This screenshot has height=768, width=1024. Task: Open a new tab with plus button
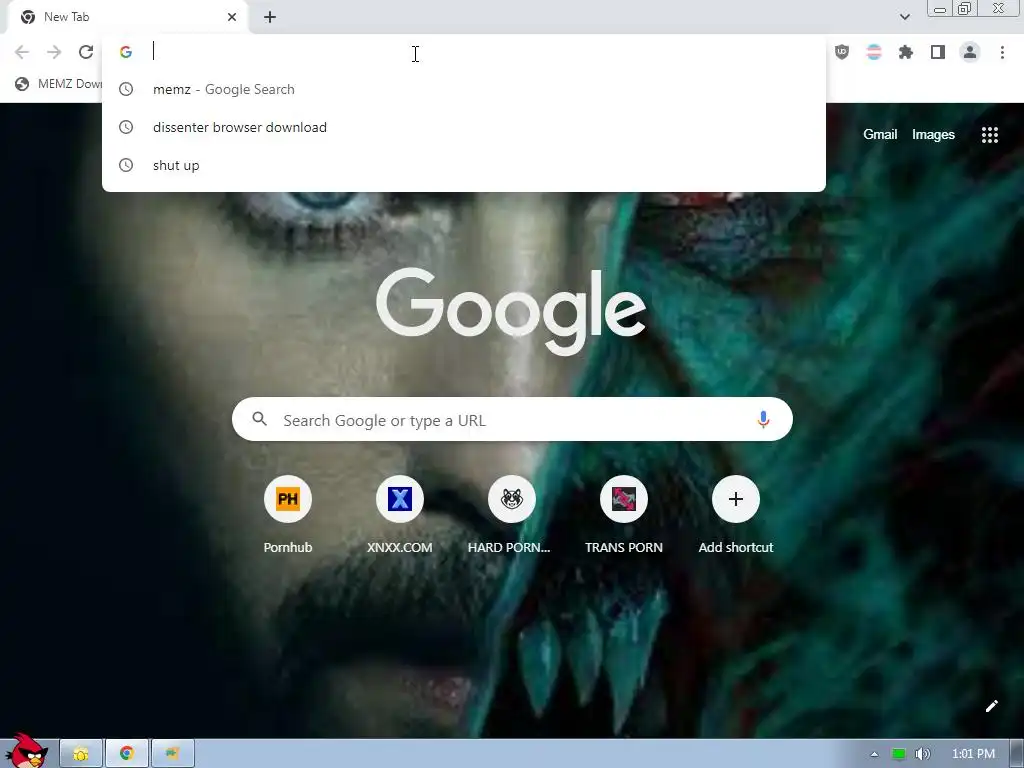pos(270,17)
